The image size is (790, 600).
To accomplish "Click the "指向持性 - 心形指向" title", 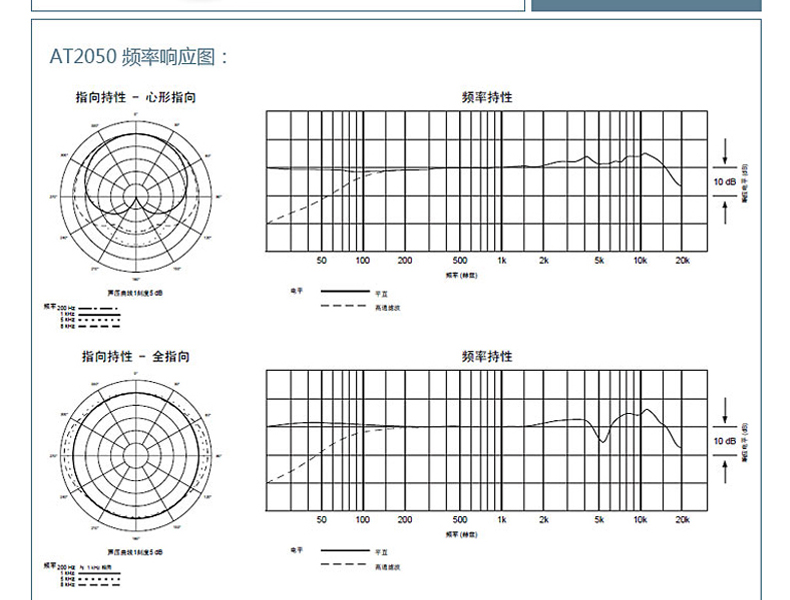I will coord(136,97).
